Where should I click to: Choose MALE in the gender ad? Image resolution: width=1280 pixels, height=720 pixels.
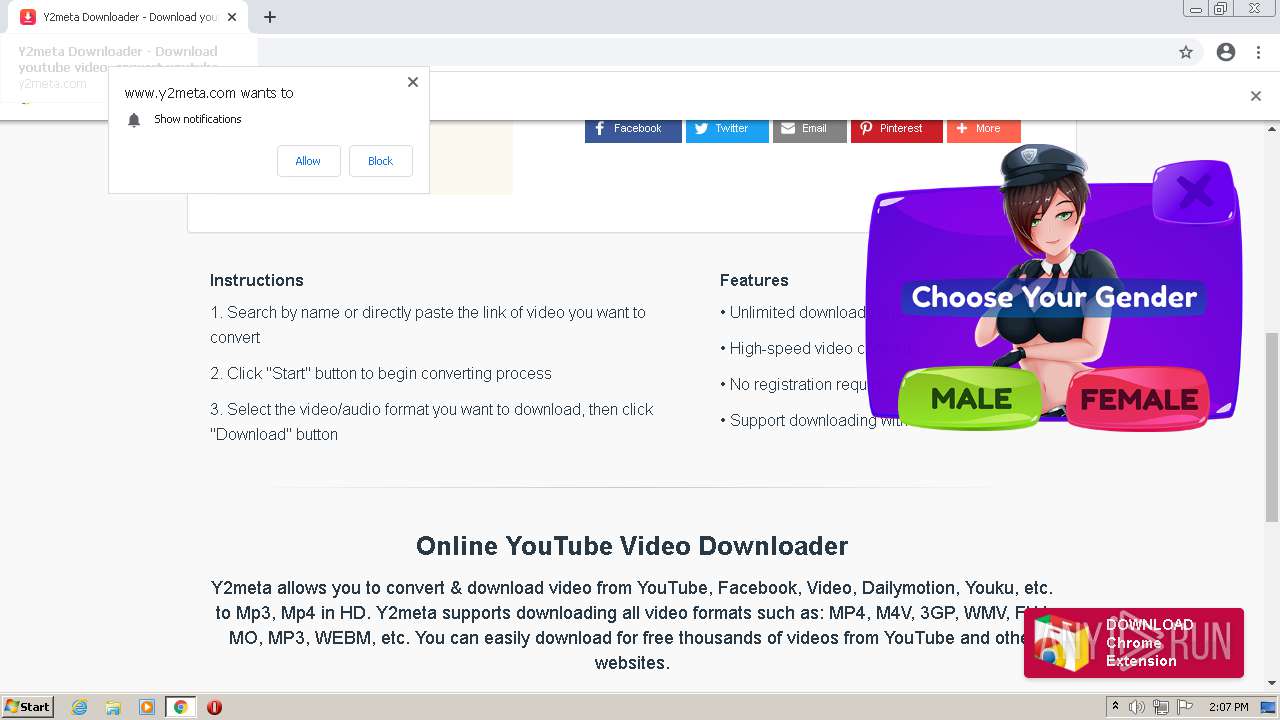tap(970, 399)
